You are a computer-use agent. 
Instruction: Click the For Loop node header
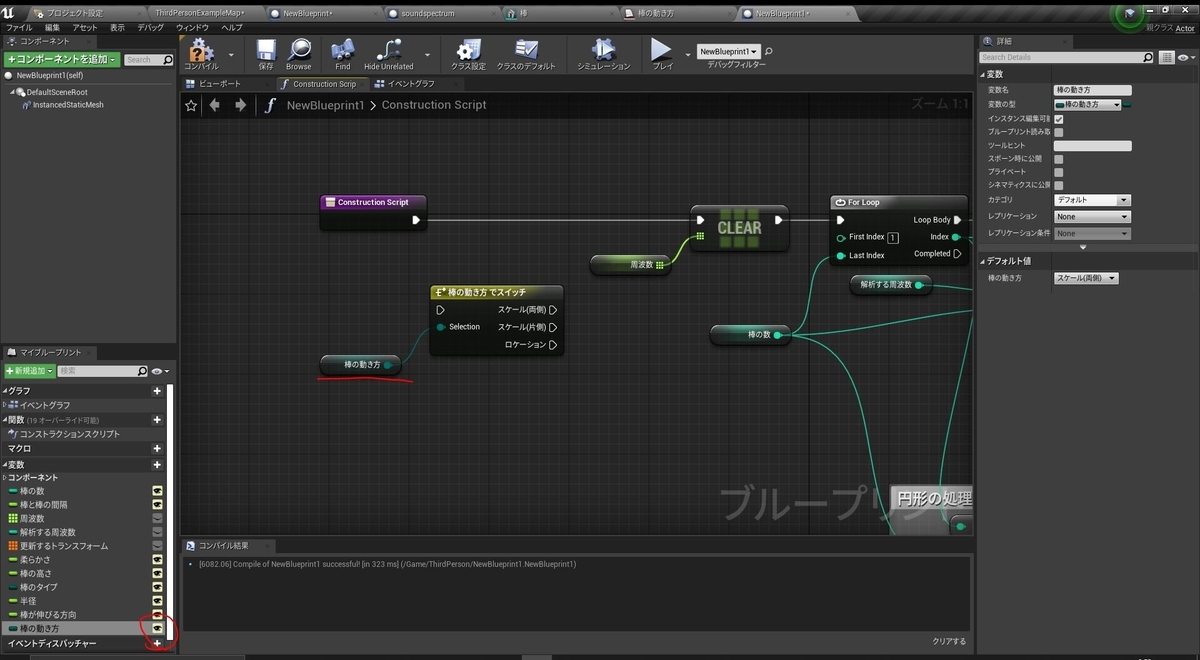pos(899,202)
